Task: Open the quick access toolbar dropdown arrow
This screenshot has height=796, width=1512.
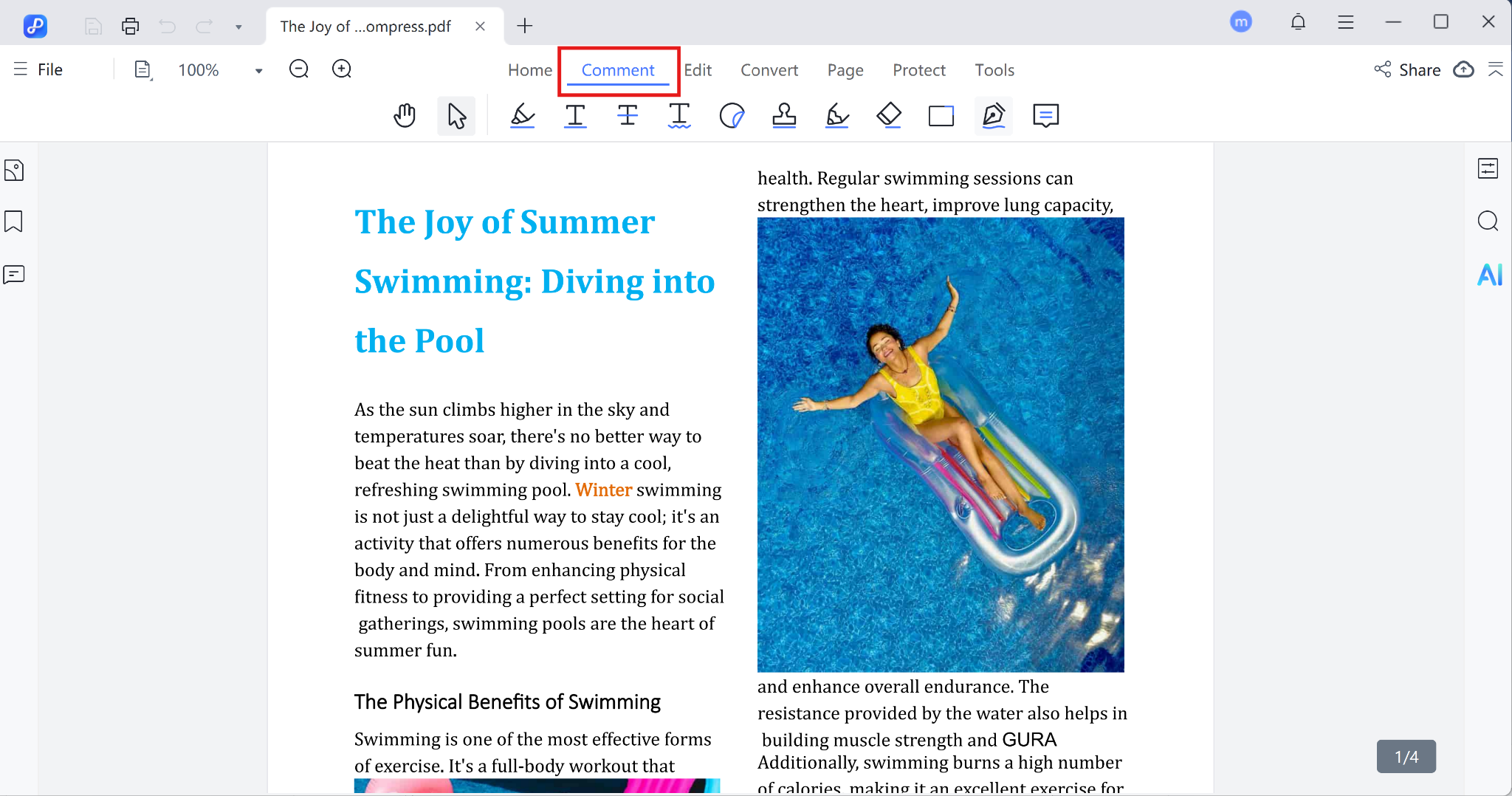Action: point(238,27)
